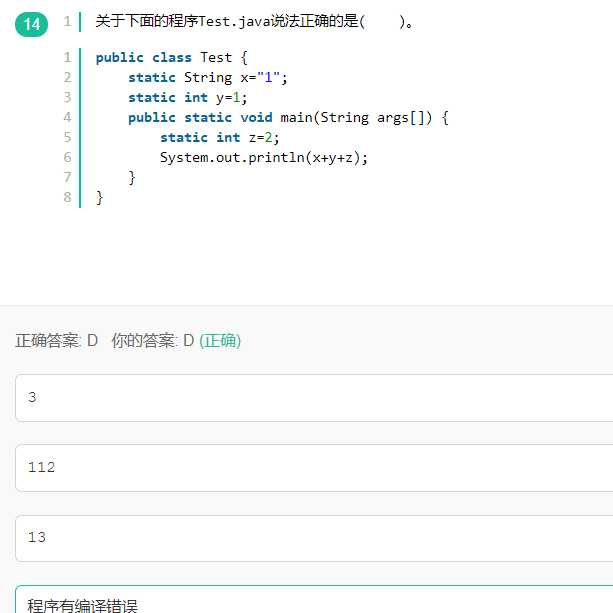
Task: Click line number 1 beside question text
Action: click(x=67, y=21)
